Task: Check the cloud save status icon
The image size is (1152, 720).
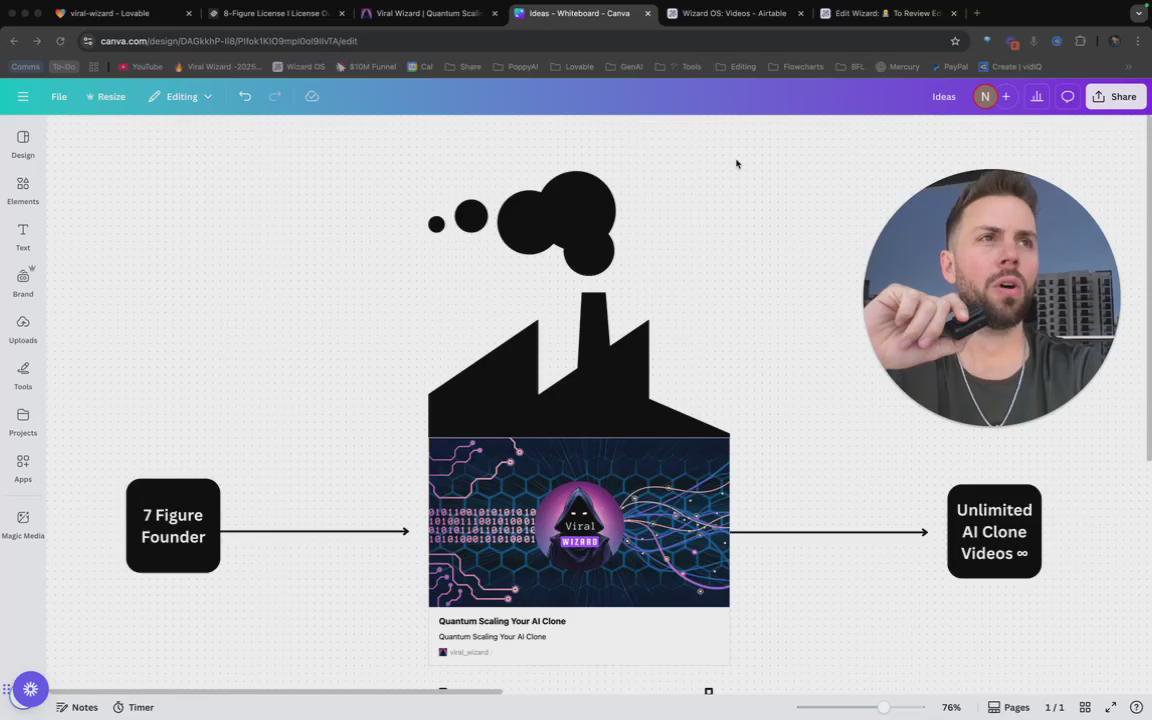Action: pyautogui.click(x=312, y=96)
